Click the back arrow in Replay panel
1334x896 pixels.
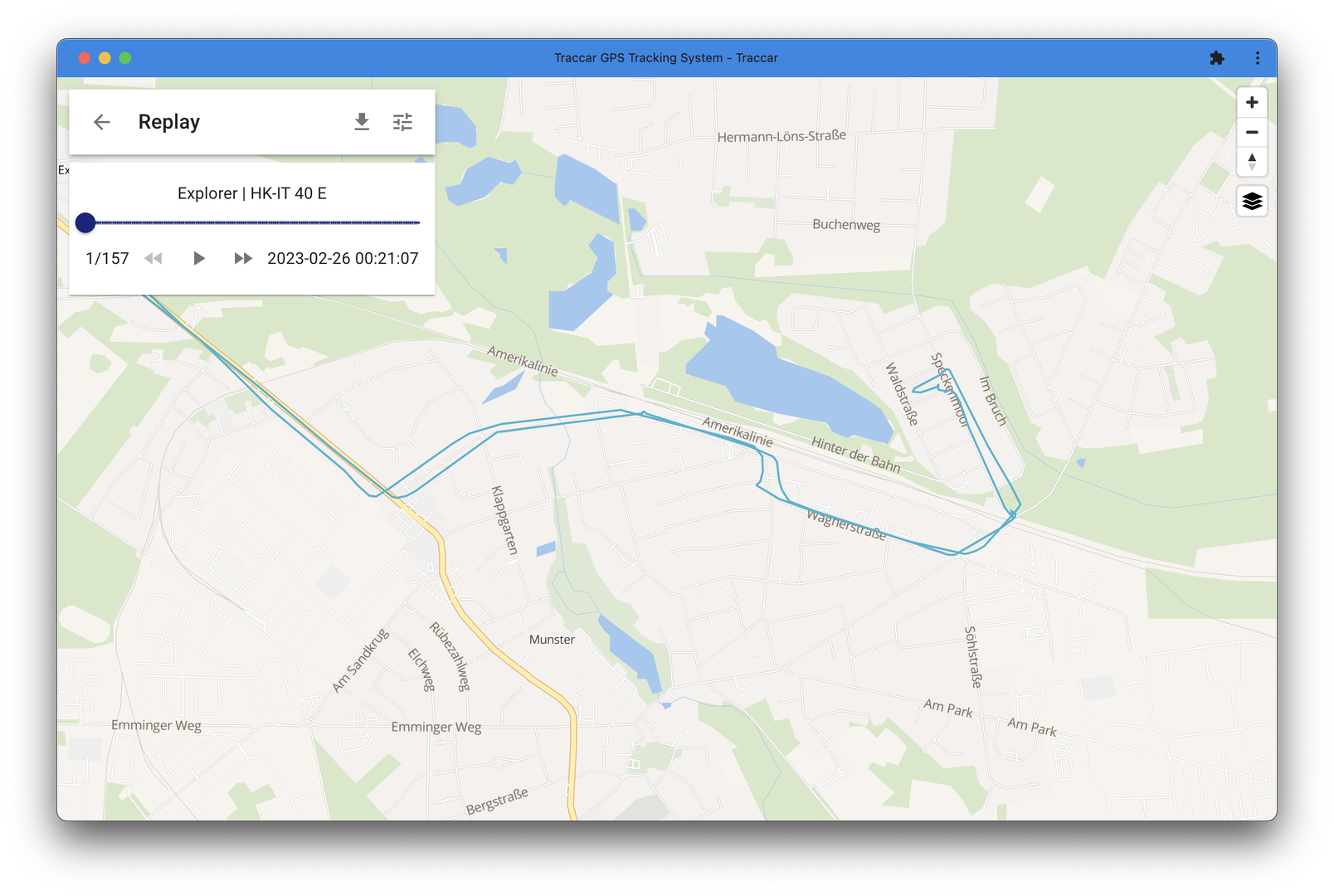coord(102,122)
